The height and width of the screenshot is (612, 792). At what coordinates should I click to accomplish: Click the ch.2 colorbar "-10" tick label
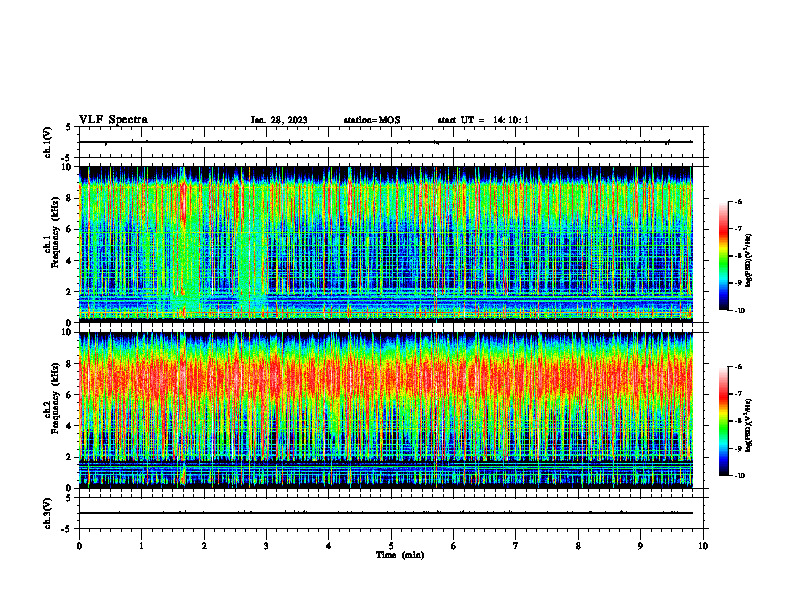739,476
